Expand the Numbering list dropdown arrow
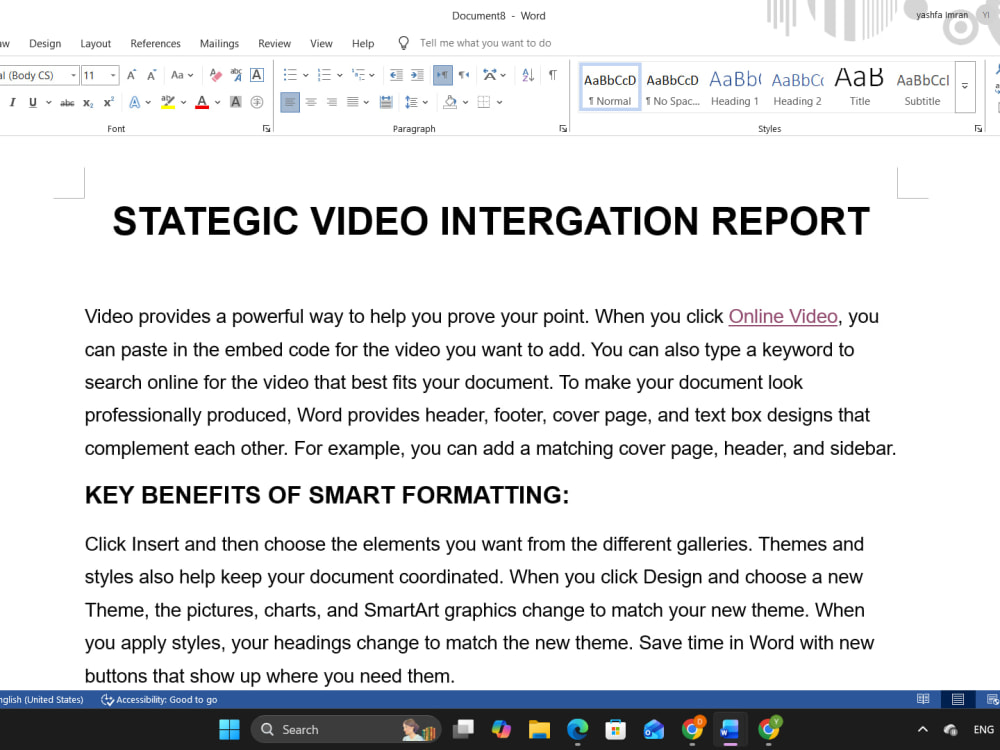Image resolution: width=1000 pixels, height=750 pixels. point(339,75)
